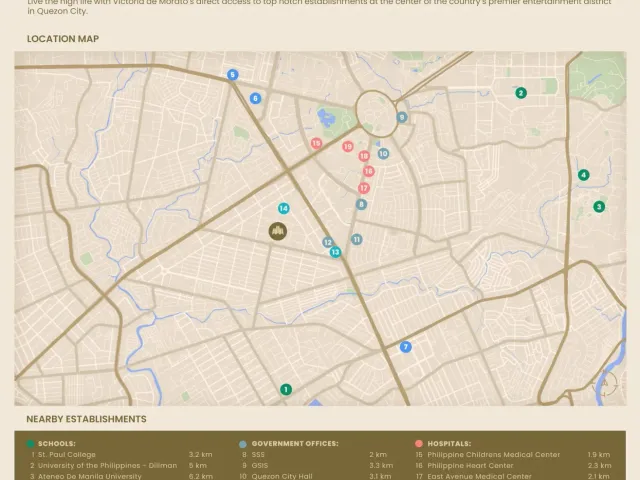Click the brown building property marker
The height and width of the screenshot is (480, 640).
(x=278, y=231)
